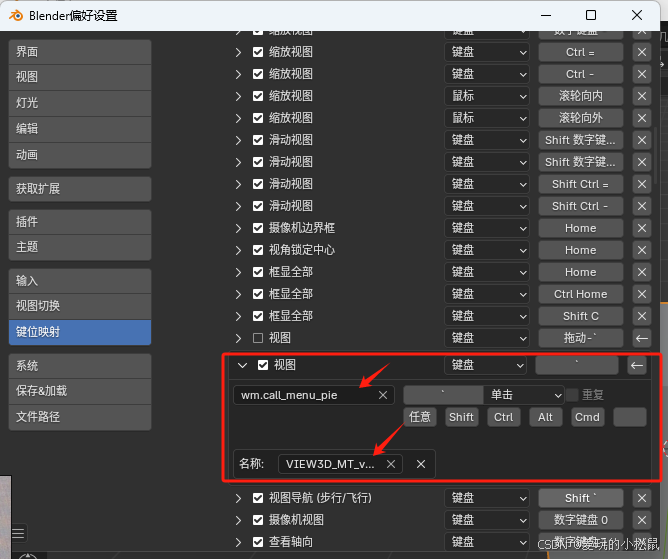Switch to 灯光 preferences section

click(80, 103)
